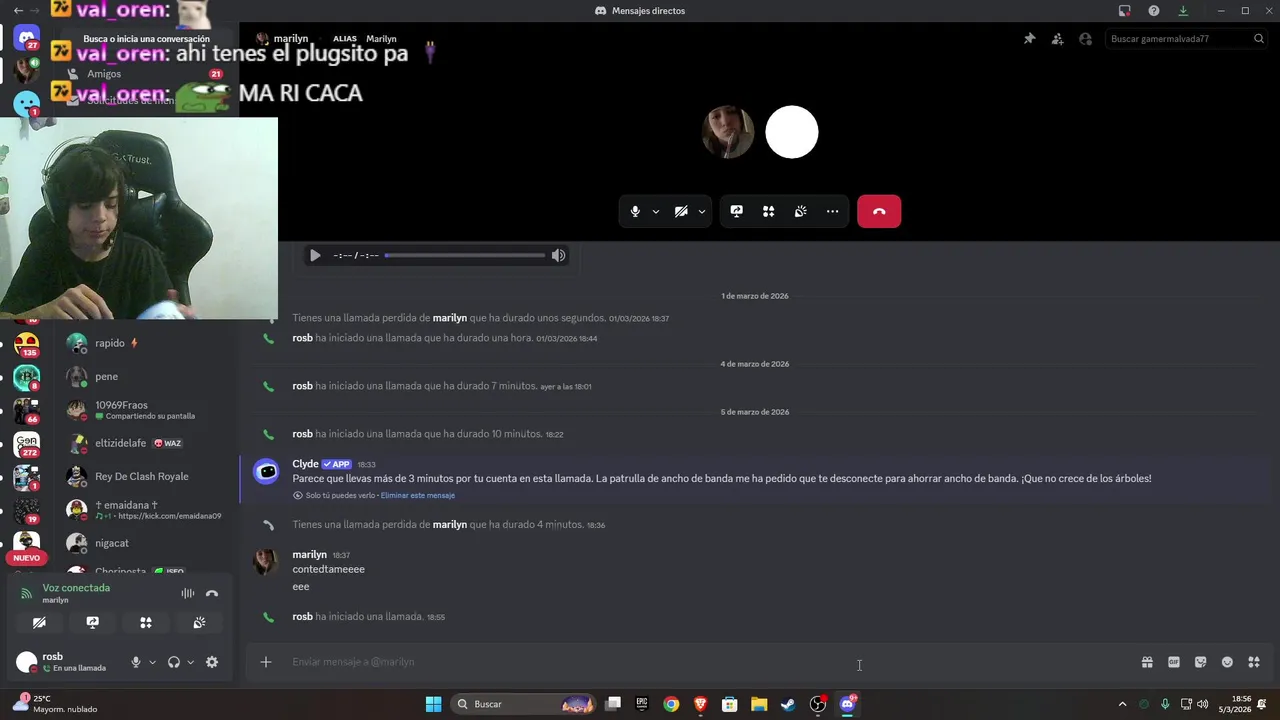The height and width of the screenshot is (720, 1280).
Task: Show hidden system tray icons
Action: tap(1122, 704)
